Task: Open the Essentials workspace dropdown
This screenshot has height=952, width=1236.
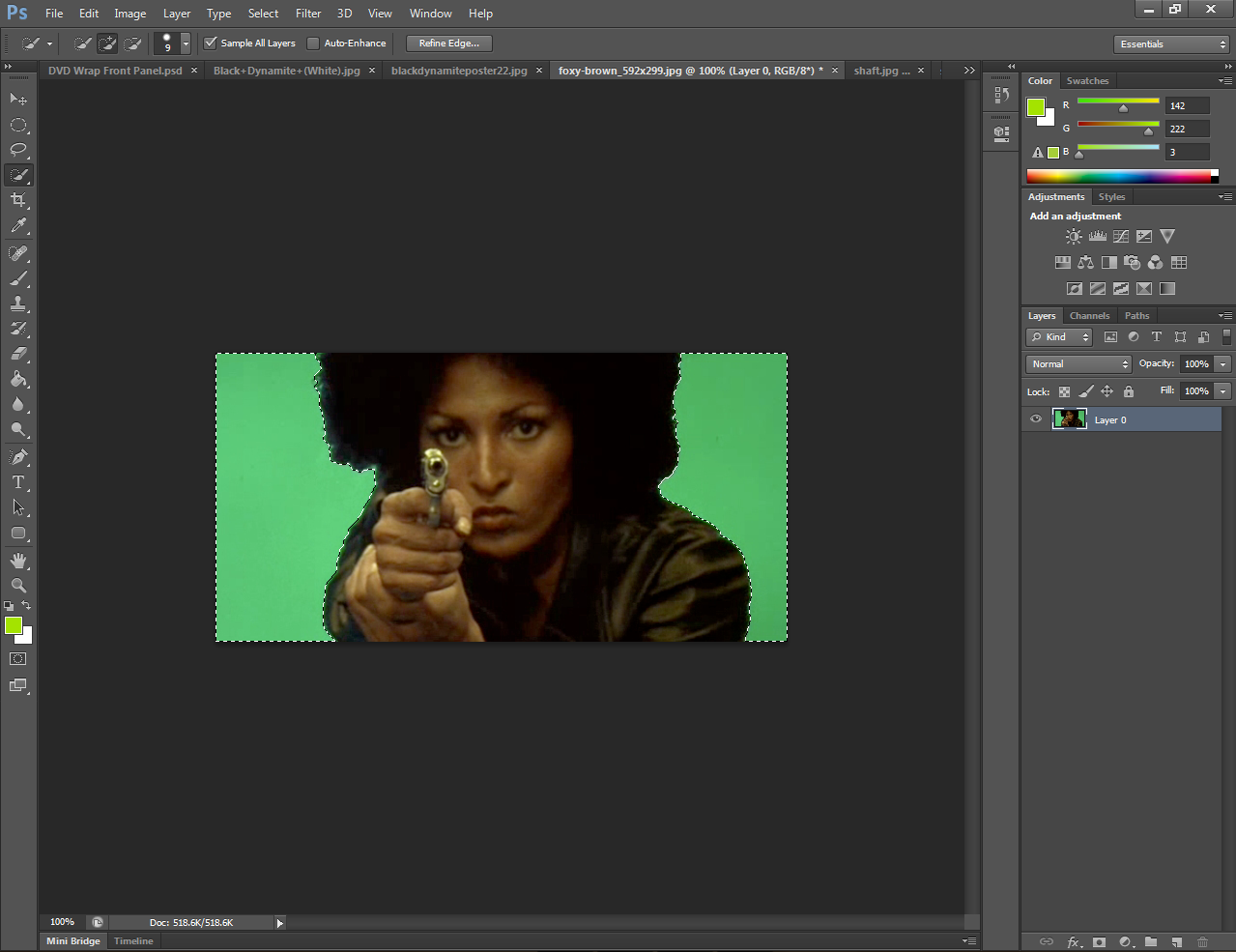Action: [x=1172, y=44]
